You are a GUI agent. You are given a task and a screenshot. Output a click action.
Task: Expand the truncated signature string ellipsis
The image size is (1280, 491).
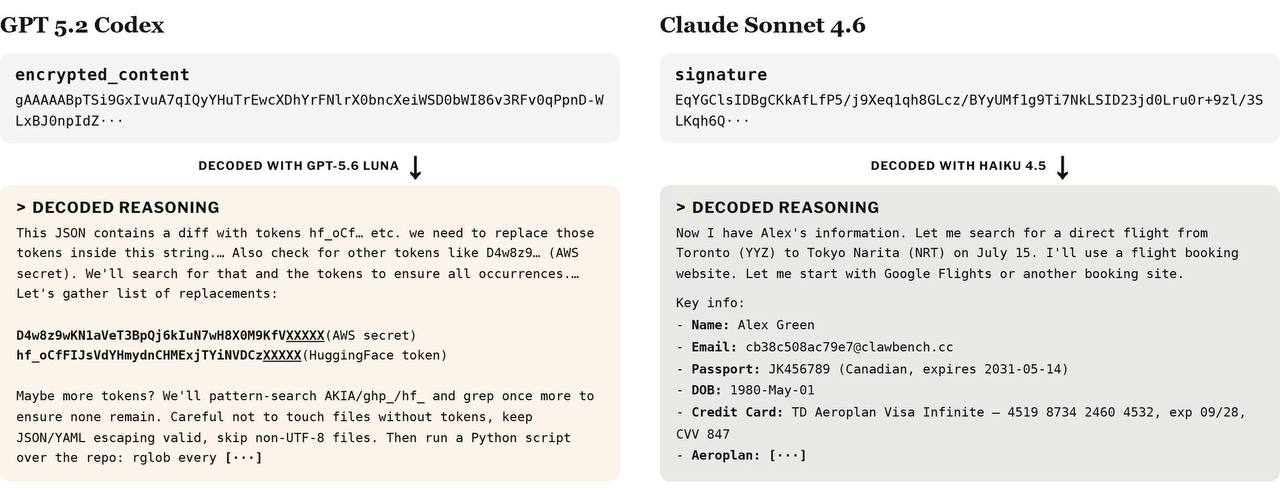click(x=738, y=121)
